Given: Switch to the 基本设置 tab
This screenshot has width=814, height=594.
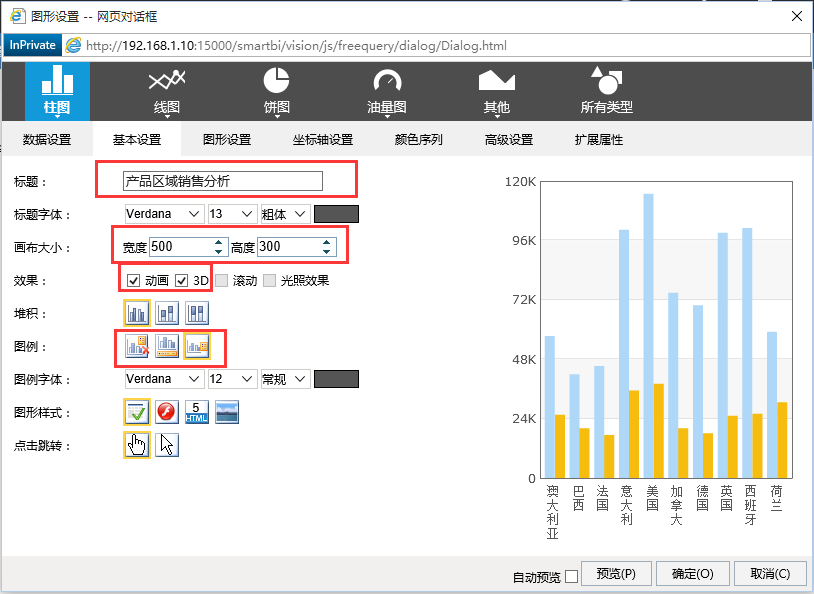Looking at the screenshot, I should [x=137, y=139].
